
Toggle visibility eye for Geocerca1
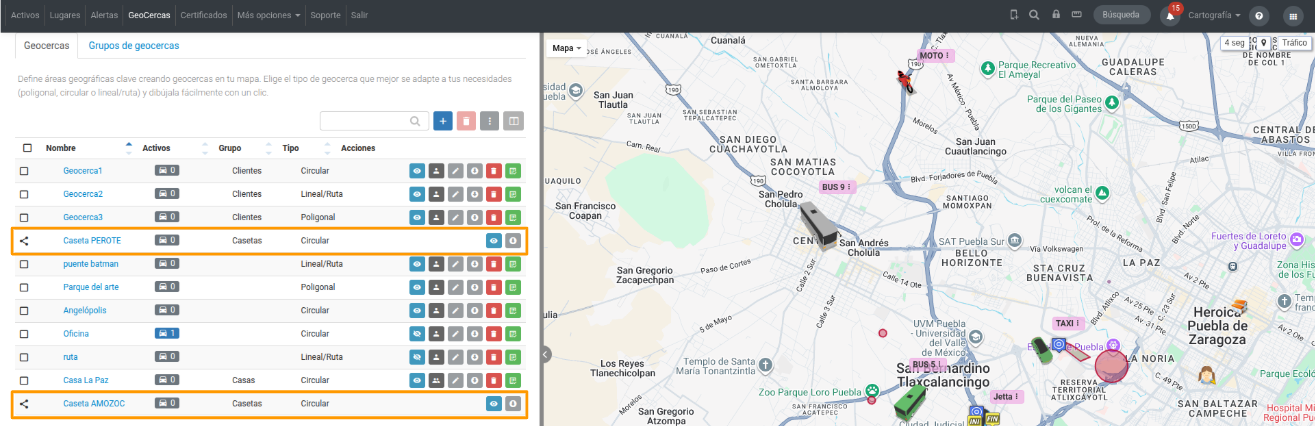tap(417, 171)
